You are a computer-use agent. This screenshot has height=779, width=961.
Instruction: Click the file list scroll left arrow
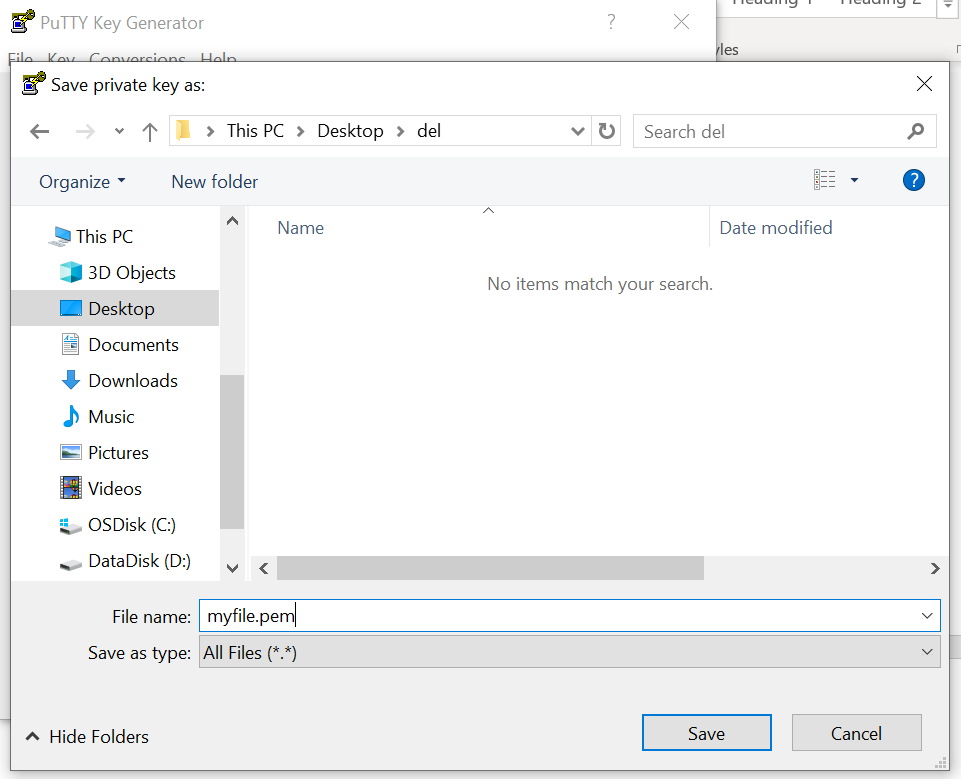tap(264, 569)
